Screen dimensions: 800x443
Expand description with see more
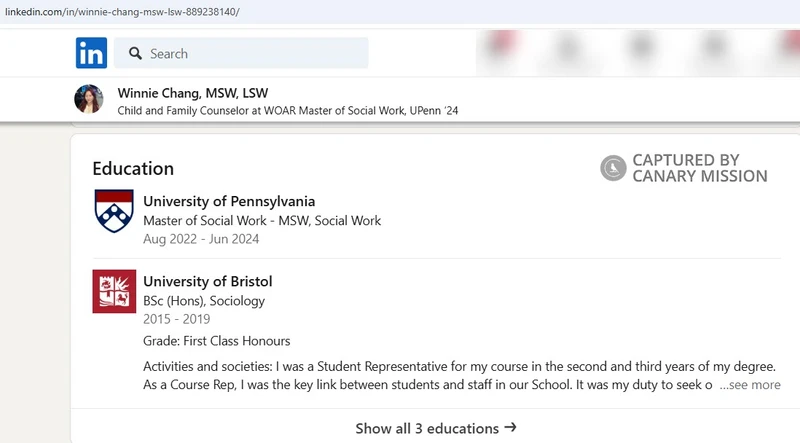[x=750, y=385]
